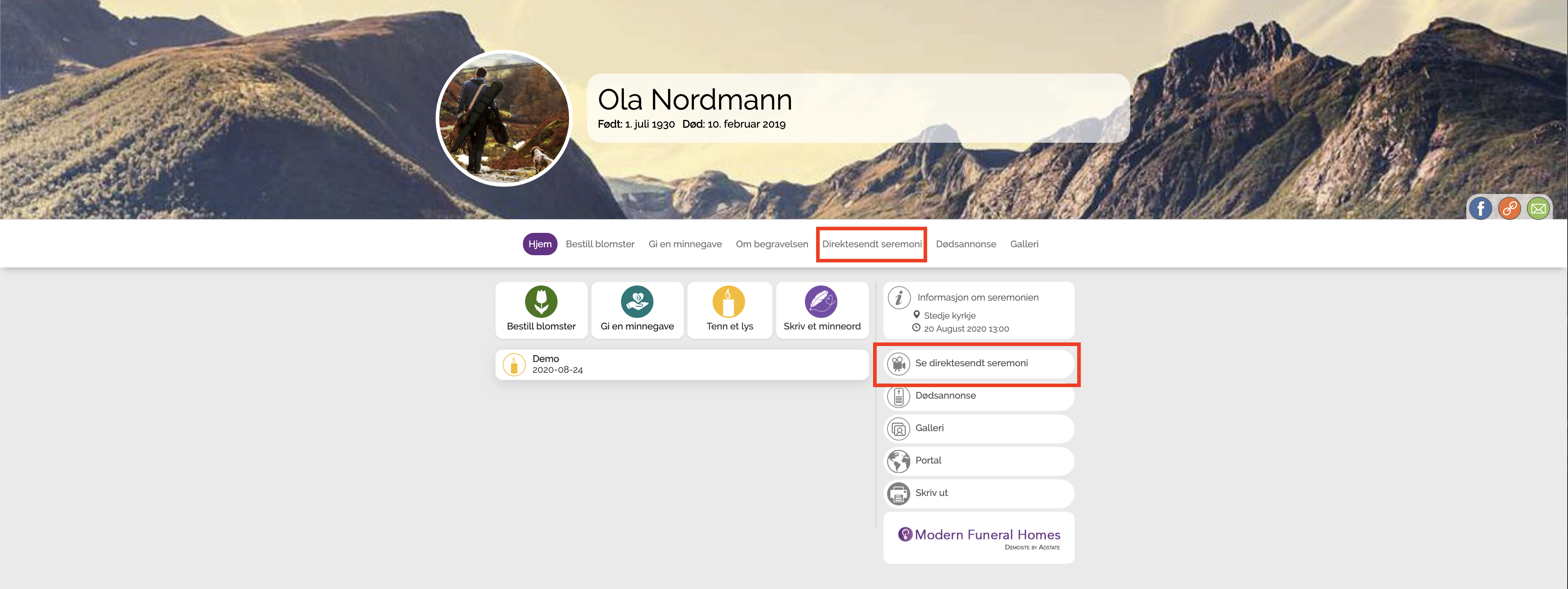
Task: Go to the Galleri menu item
Action: point(1024,244)
